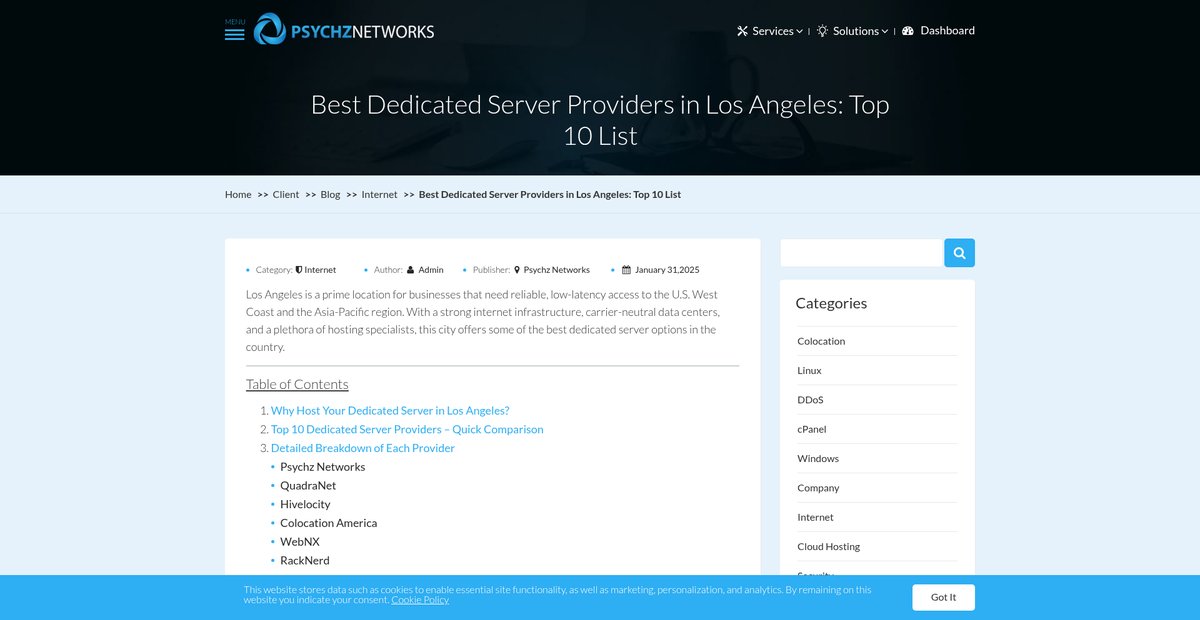Viewport: 1200px width, 620px height.
Task: Open the Company category
Action: point(818,488)
